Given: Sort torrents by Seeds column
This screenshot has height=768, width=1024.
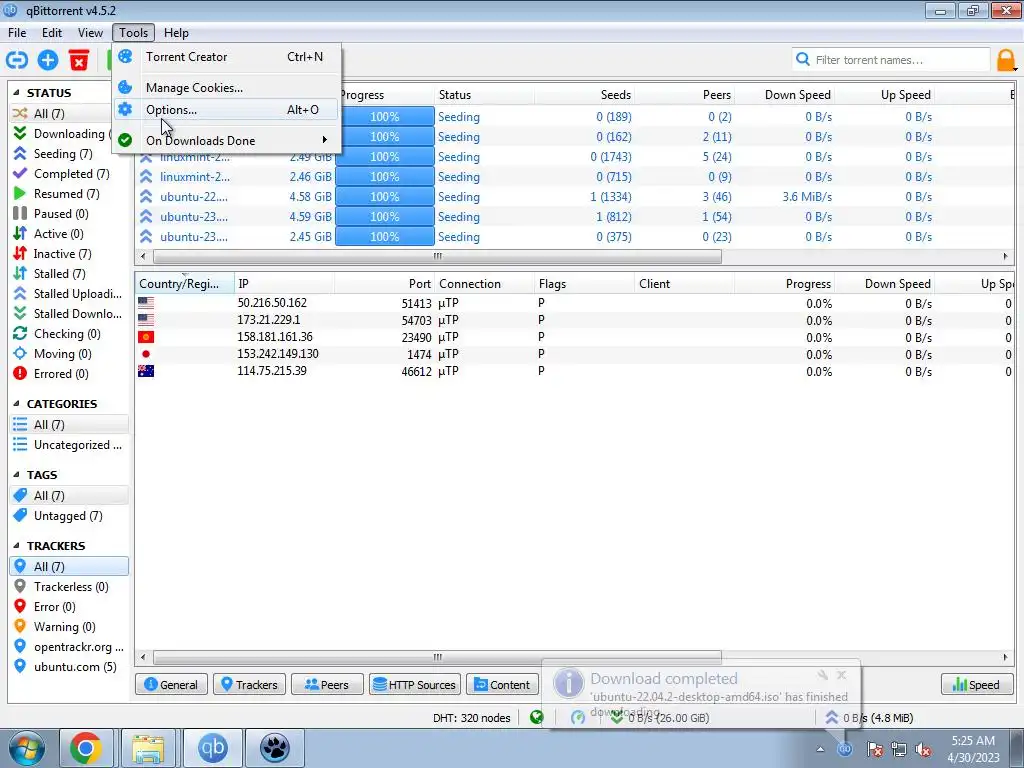Looking at the screenshot, I should 584,95.
